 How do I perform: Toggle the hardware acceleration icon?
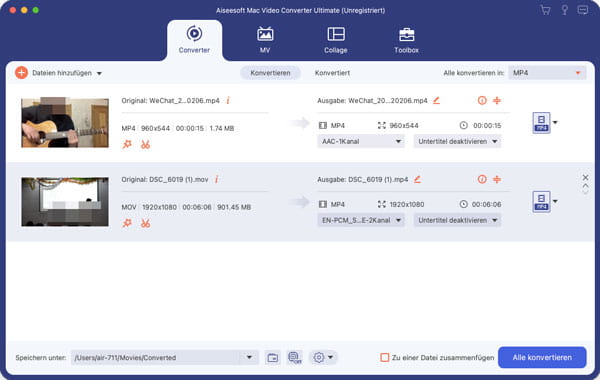point(294,357)
